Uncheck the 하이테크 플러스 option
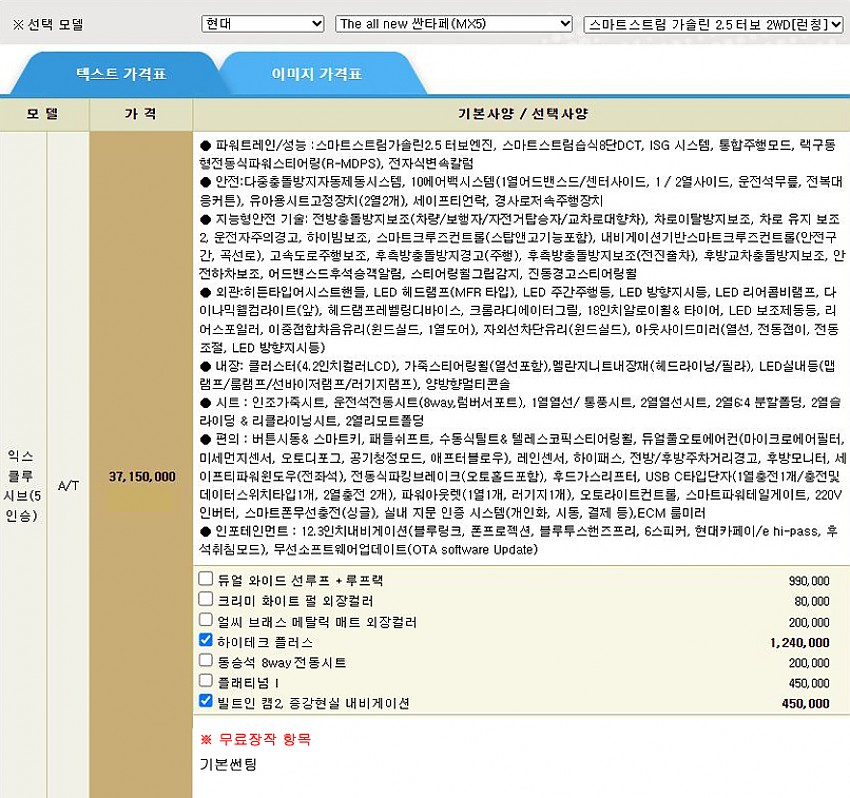Viewport: 850px width, 798px height. click(x=206, y=641)
